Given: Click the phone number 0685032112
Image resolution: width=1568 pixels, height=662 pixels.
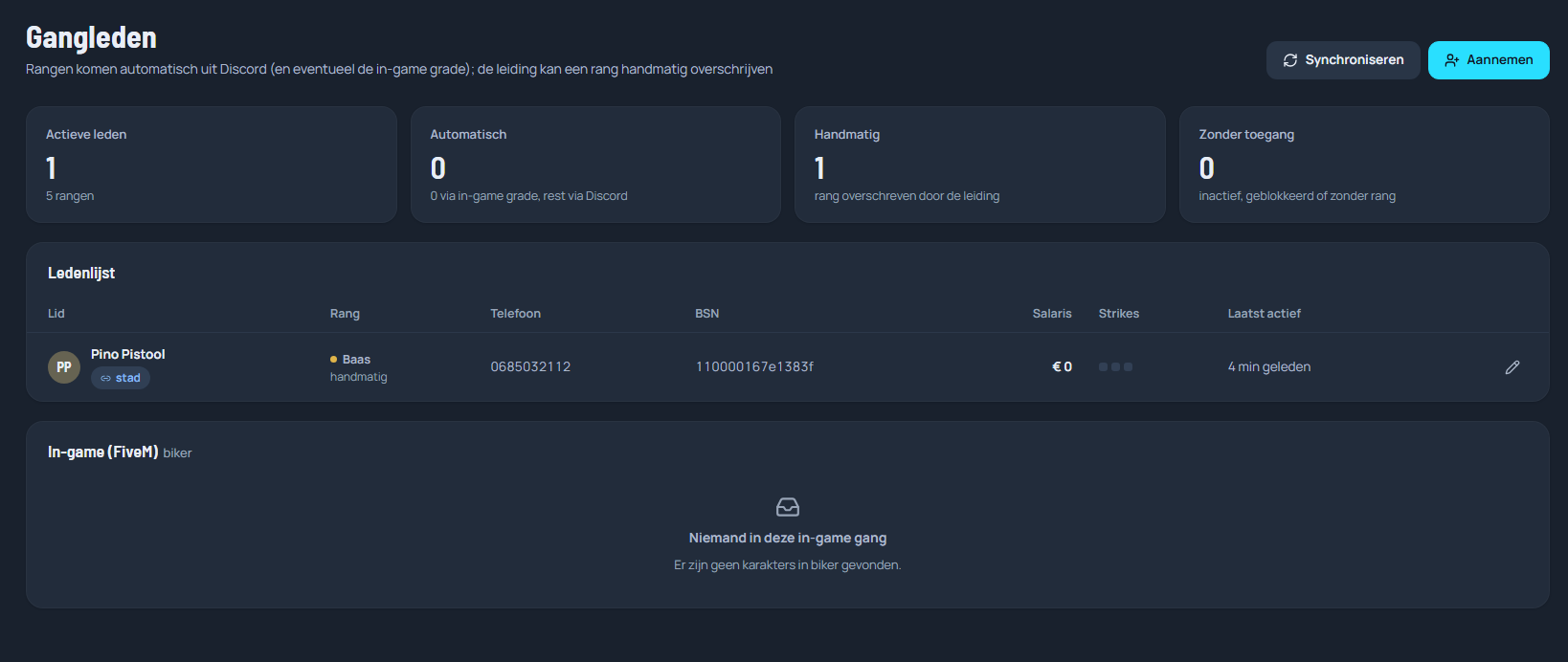Looking at the screenshot, I should pyautogui.click(x=530, y=367).
